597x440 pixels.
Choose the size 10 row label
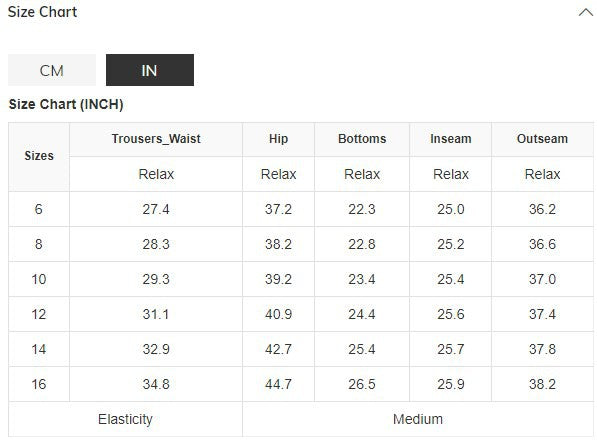click(39, 279)
